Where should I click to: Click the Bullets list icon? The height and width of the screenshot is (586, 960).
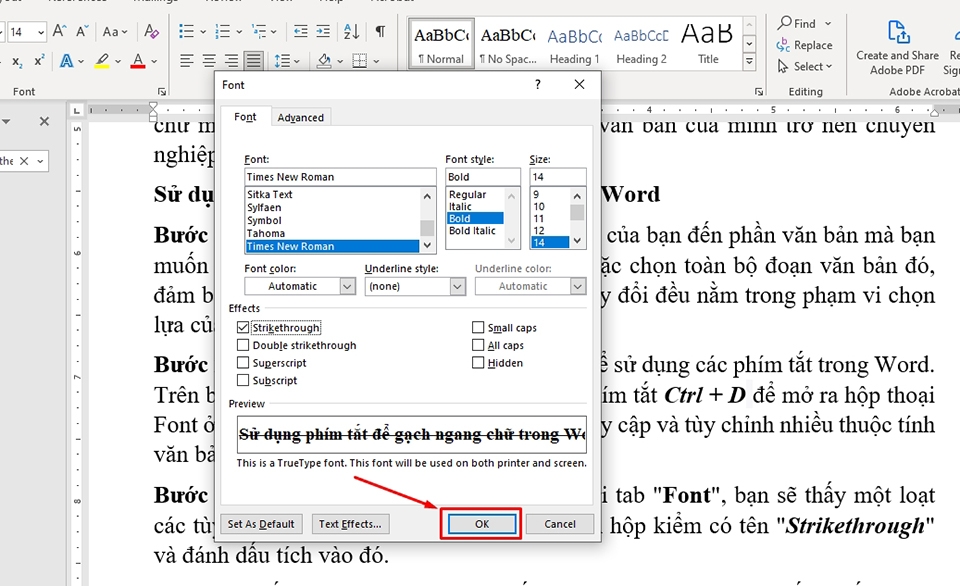(186, 31)
